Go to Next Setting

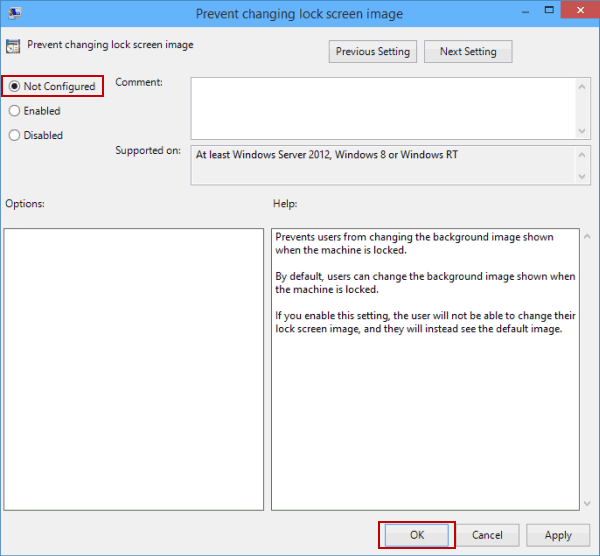[x=468, y=52]
